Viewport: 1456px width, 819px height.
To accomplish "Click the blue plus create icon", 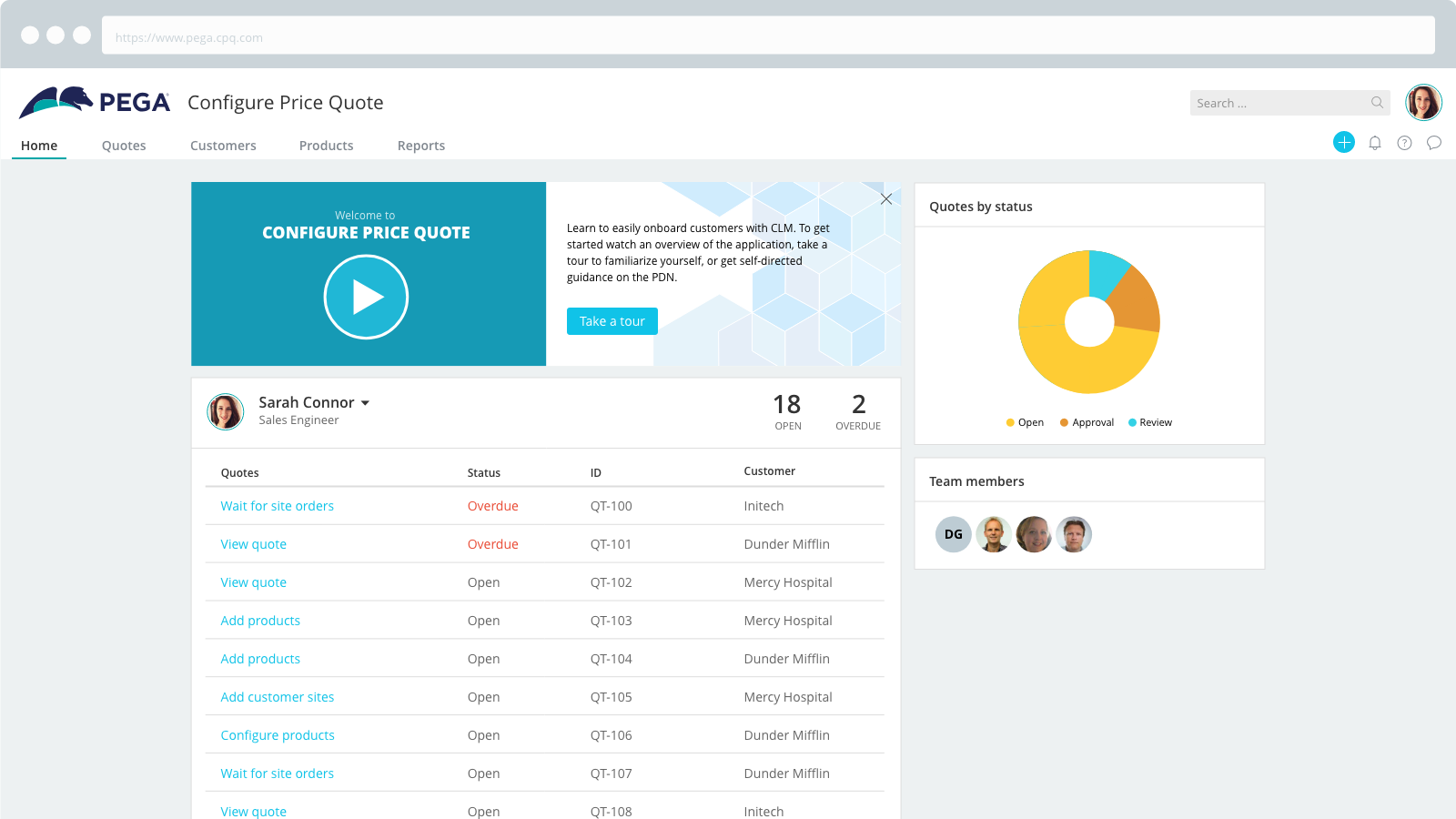I will click(1344, 142).
